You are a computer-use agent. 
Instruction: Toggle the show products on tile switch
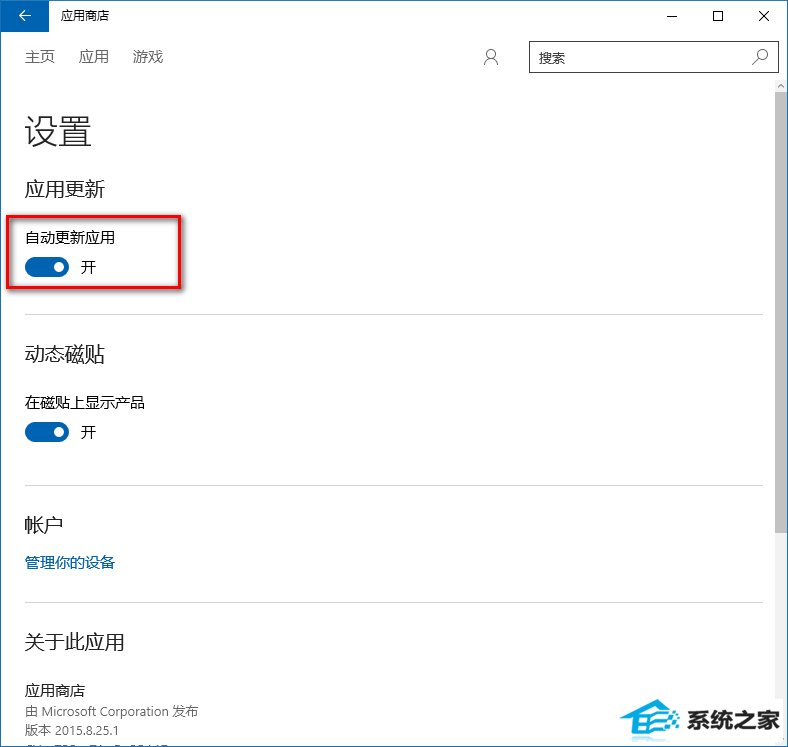[x=47, y=432]
